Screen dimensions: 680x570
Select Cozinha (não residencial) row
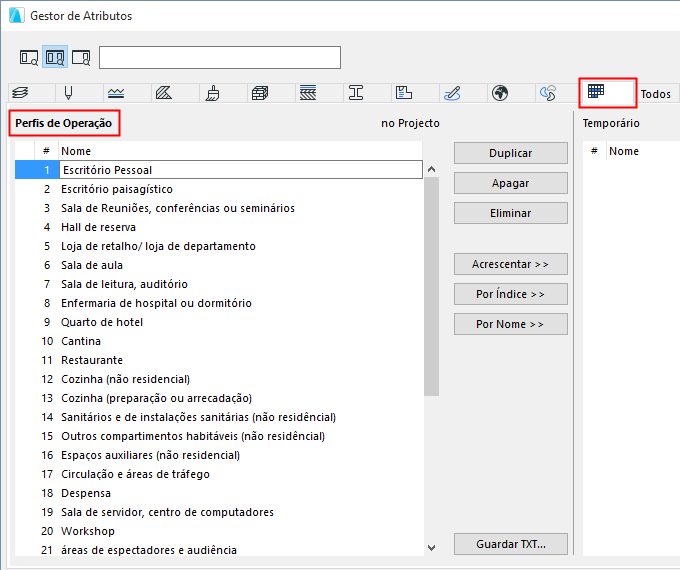click(x=219, y=379)
